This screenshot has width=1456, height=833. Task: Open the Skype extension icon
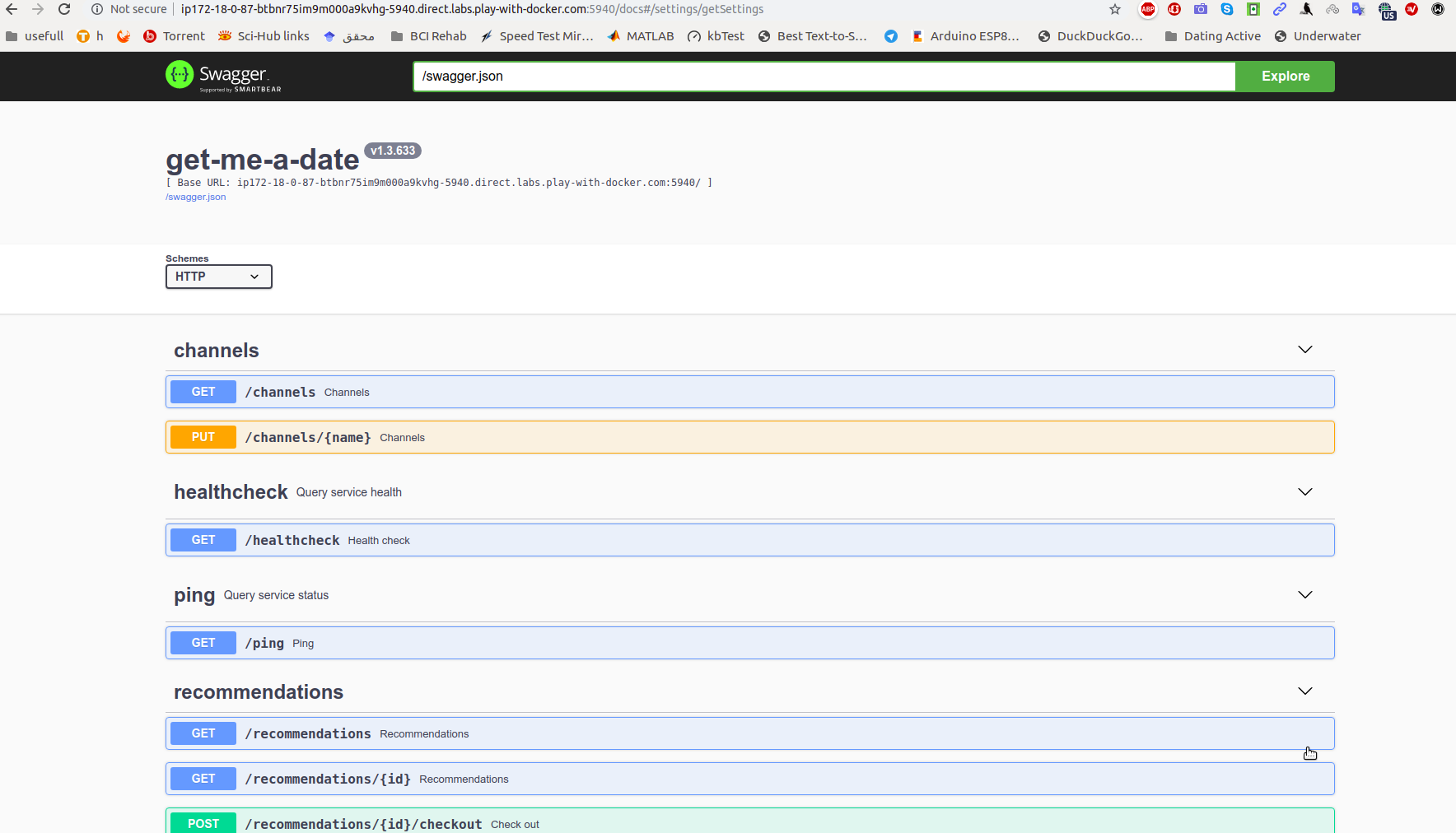pos(1227,9)
